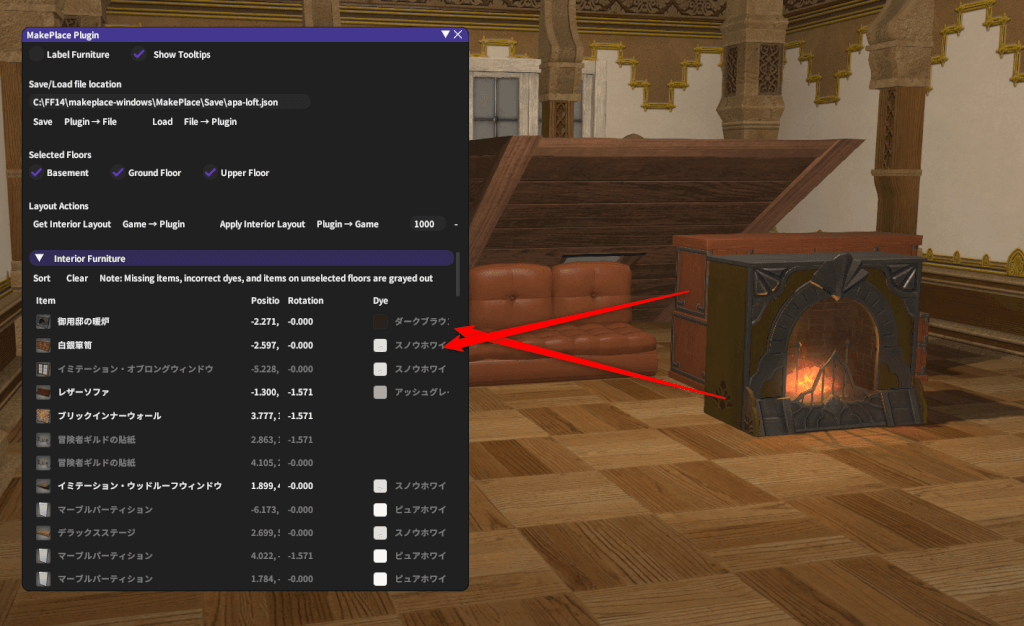Click icon of マーブルパーティション at position -6.173

pyautogui.click(x=43, y=509)
